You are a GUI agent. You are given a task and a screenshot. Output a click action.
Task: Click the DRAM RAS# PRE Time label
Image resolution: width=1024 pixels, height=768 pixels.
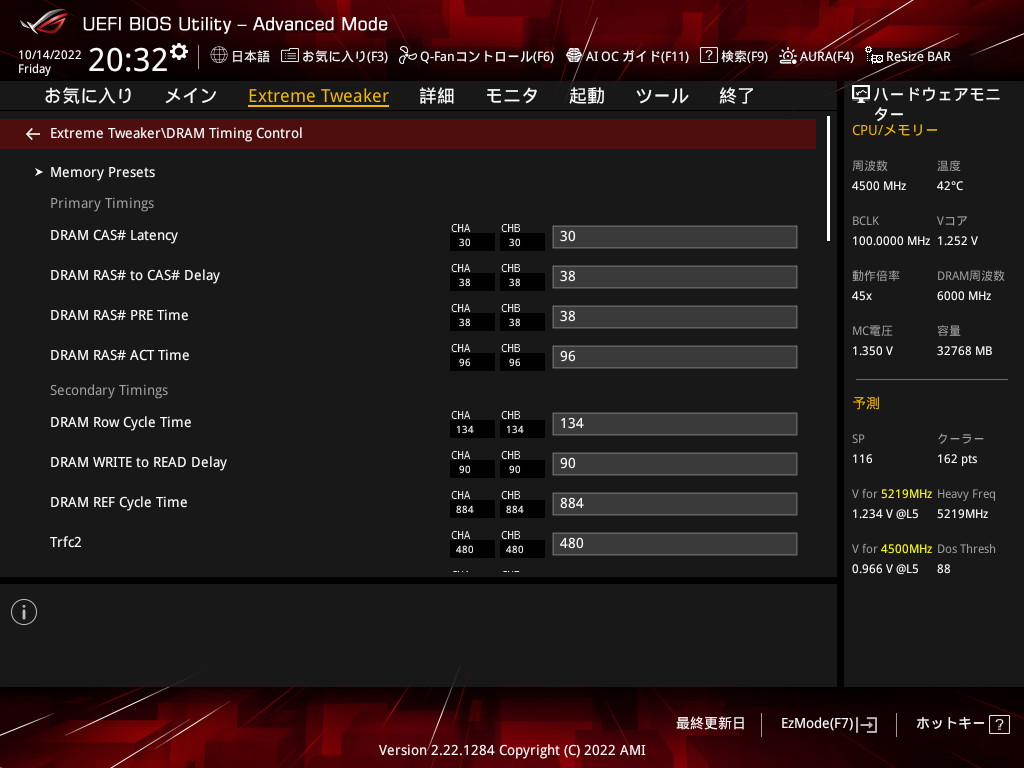119,315
